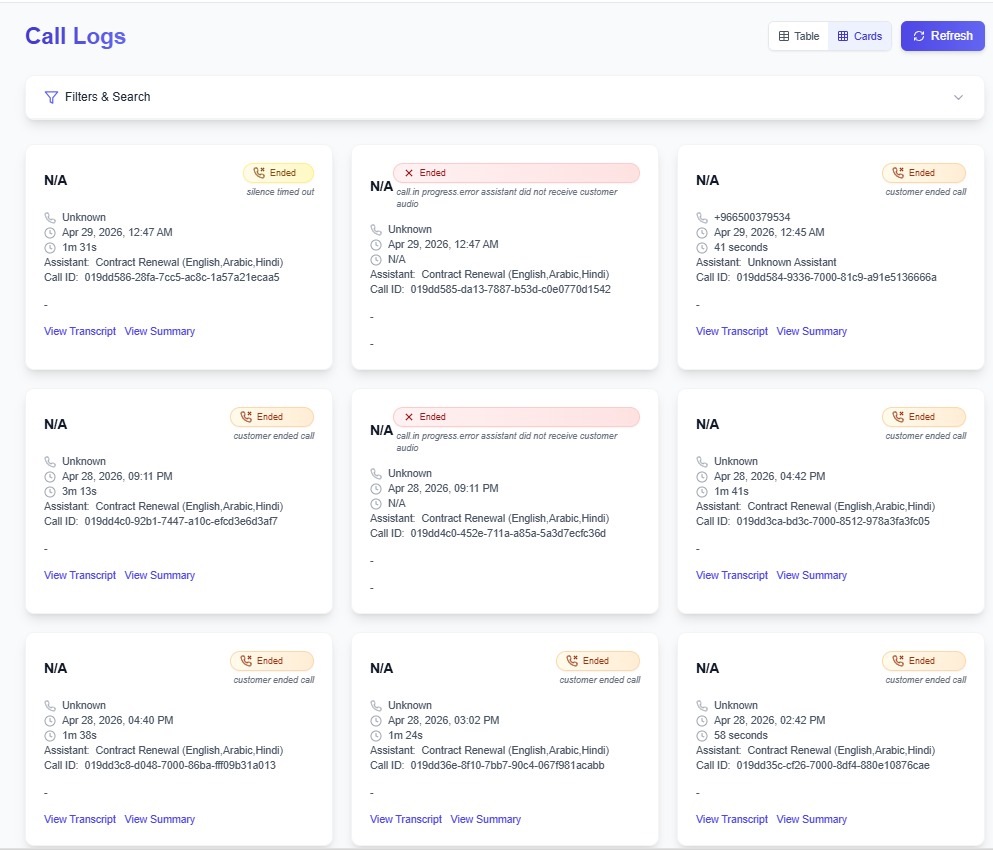View Transcript for 1m 41s call

click(x=731, y=575)
